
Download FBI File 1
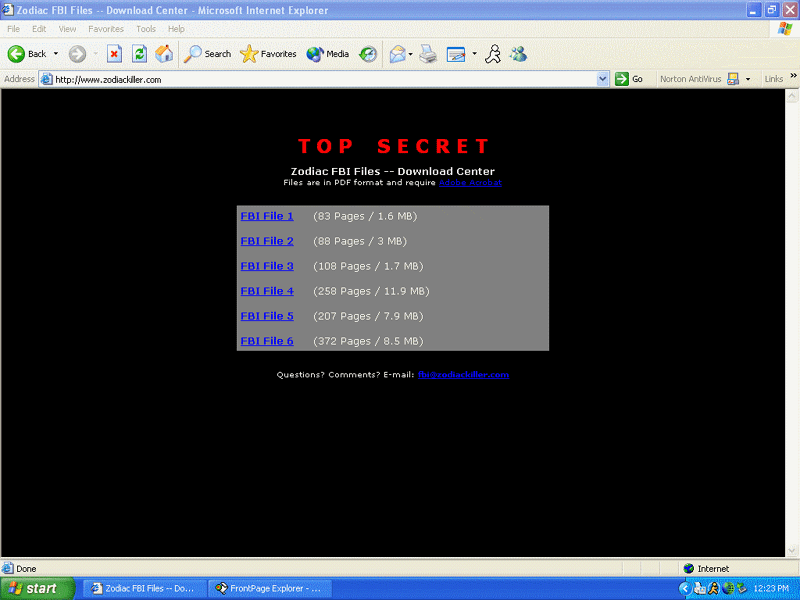point(267,216)
